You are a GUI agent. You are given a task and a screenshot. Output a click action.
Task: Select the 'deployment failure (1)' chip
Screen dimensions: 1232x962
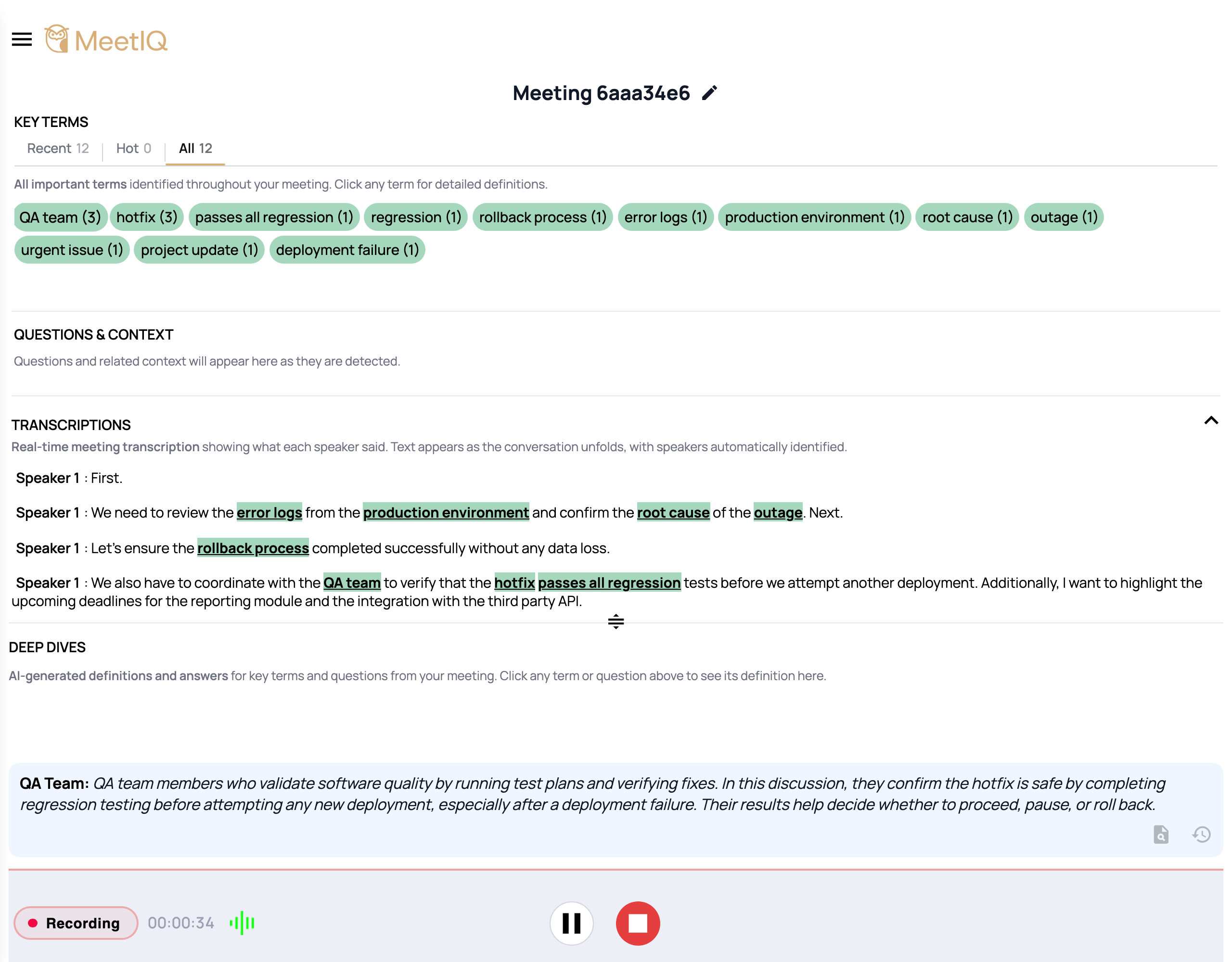[x=347, y=250]
